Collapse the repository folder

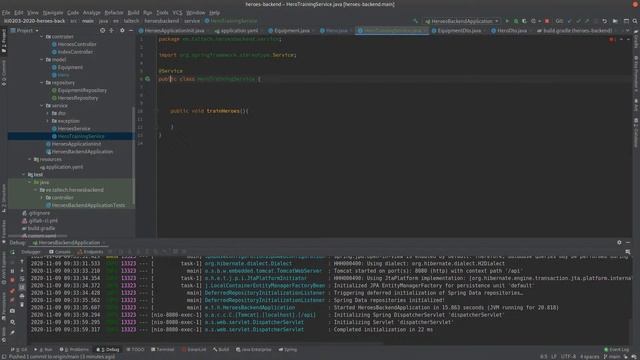pos(42,82)
